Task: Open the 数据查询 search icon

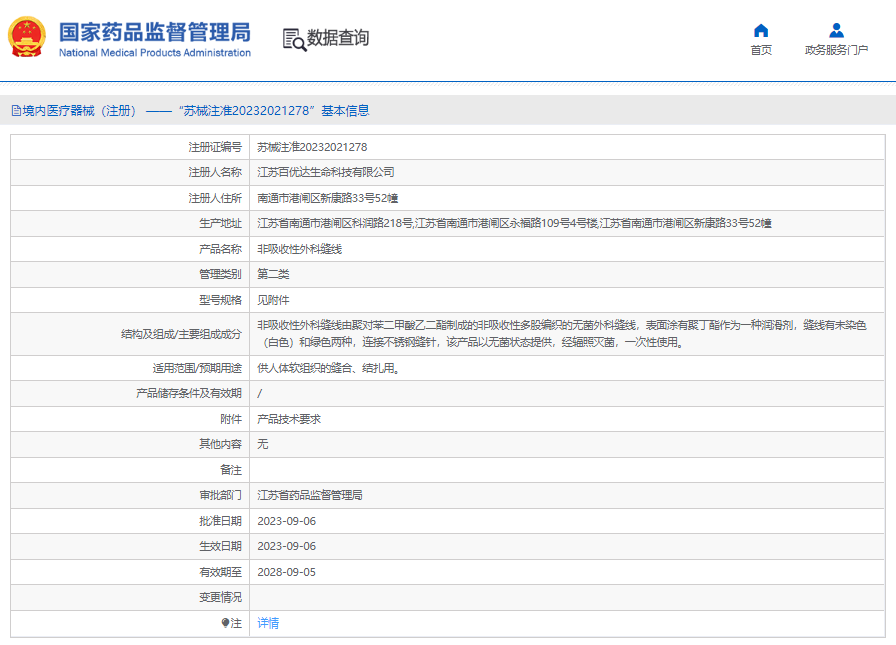Action: click(294, 39)
